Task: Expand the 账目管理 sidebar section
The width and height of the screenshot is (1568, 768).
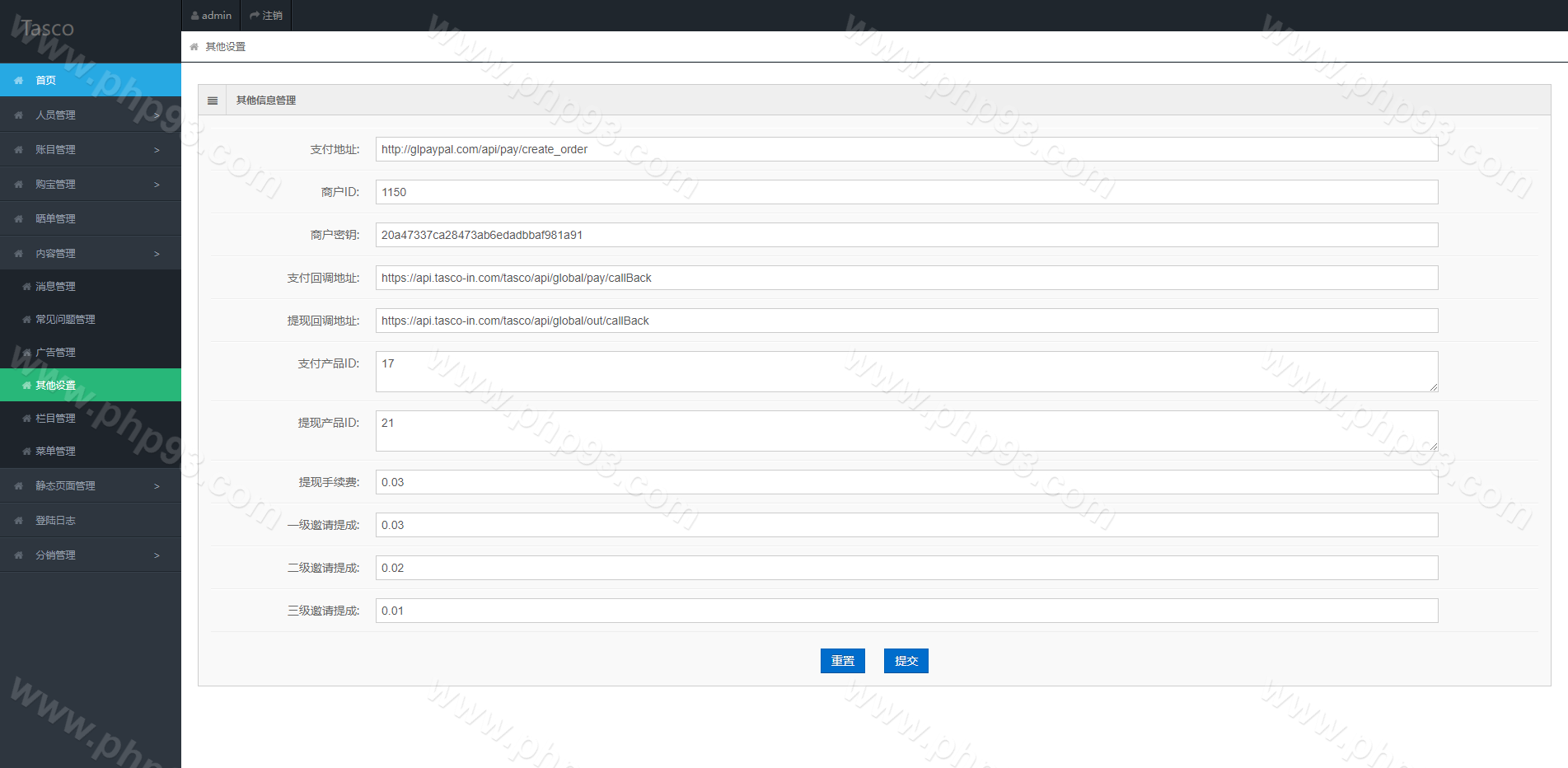Action: 157,150
